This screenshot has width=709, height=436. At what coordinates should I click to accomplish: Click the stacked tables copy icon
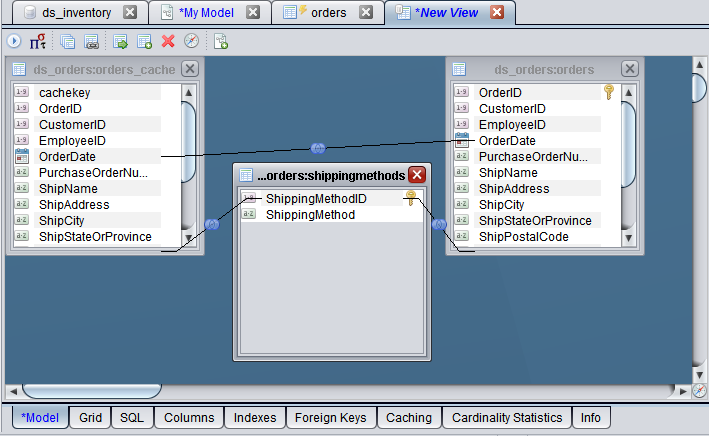pos(67,42)
